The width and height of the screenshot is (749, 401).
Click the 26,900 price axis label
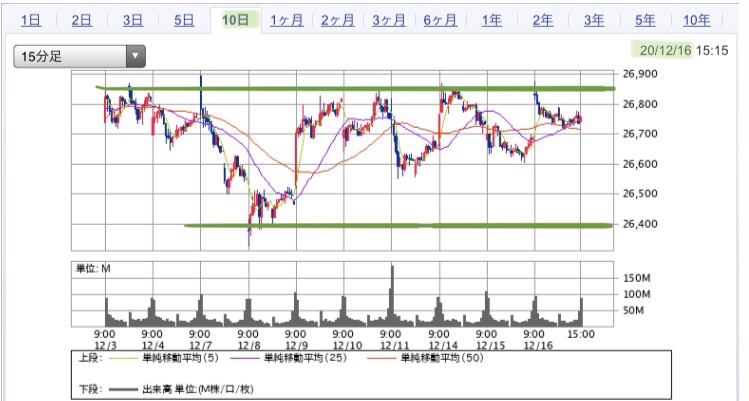coord(640,74)
